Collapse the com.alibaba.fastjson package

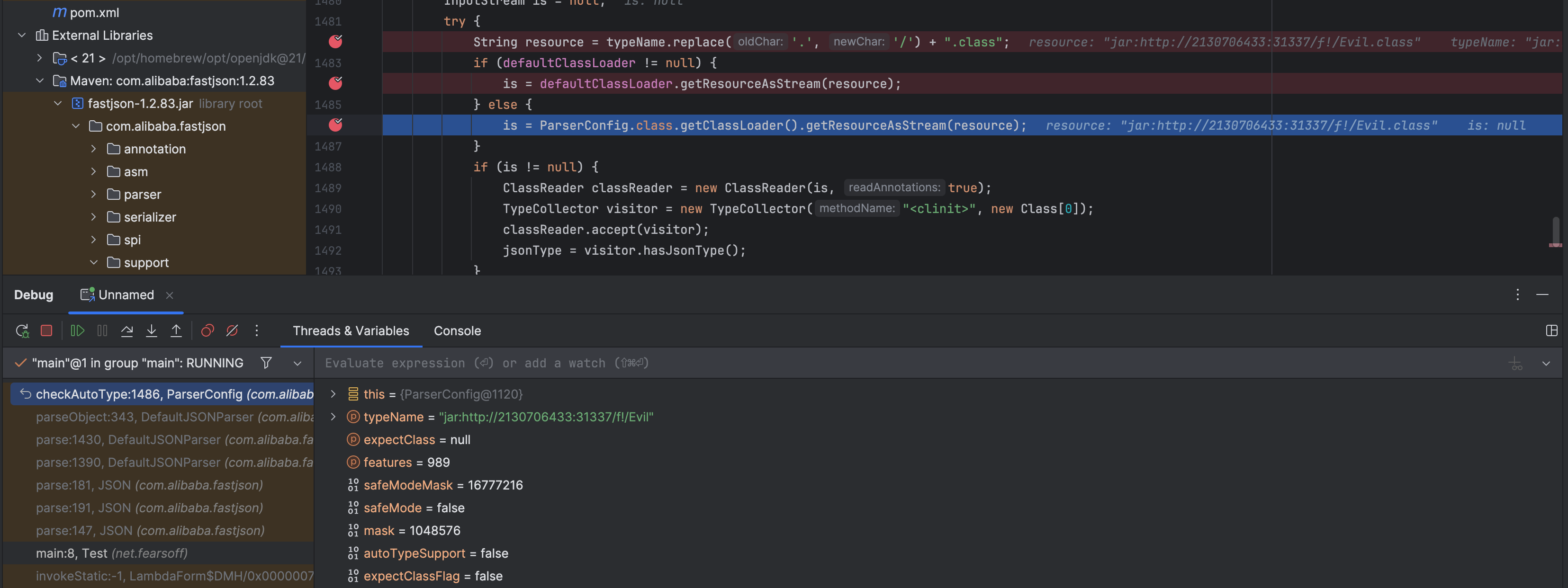point(75,126)
